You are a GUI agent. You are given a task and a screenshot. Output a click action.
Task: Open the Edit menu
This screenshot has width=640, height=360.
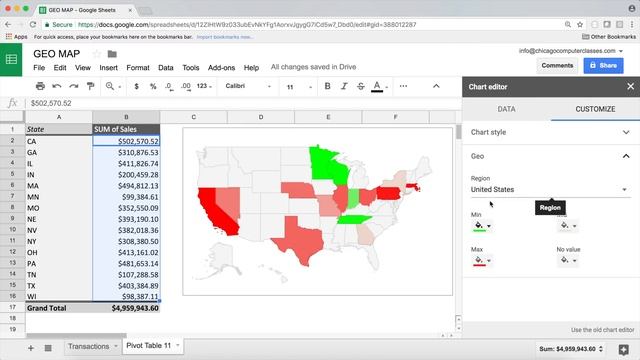click(60, 68)
